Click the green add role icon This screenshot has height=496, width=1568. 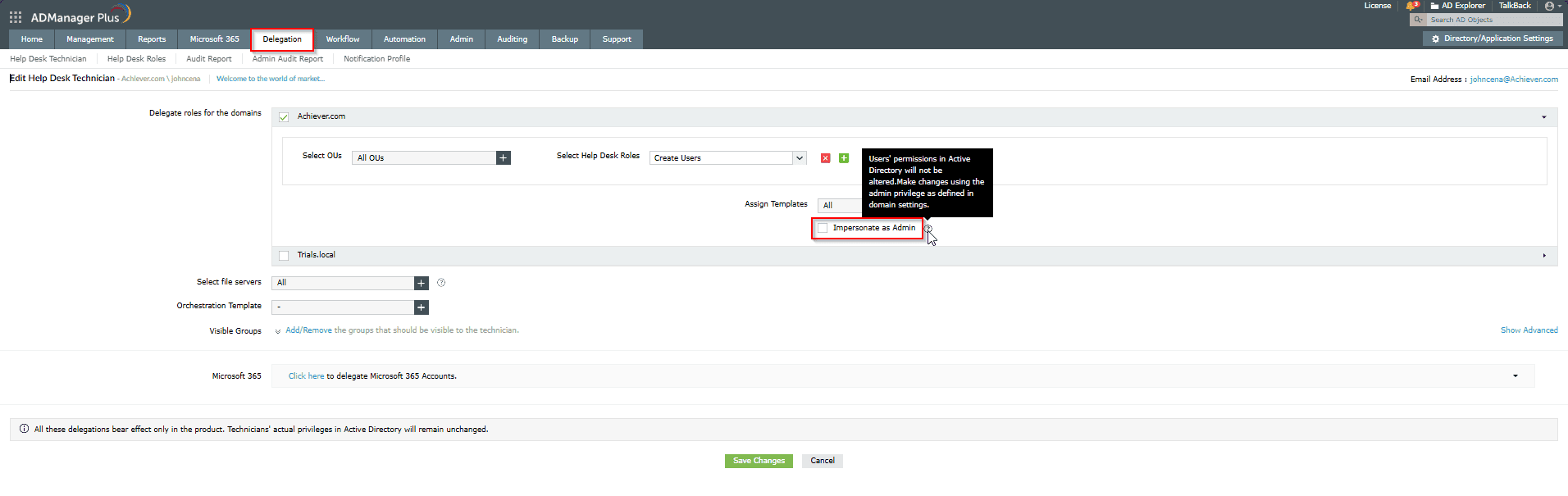844,158
